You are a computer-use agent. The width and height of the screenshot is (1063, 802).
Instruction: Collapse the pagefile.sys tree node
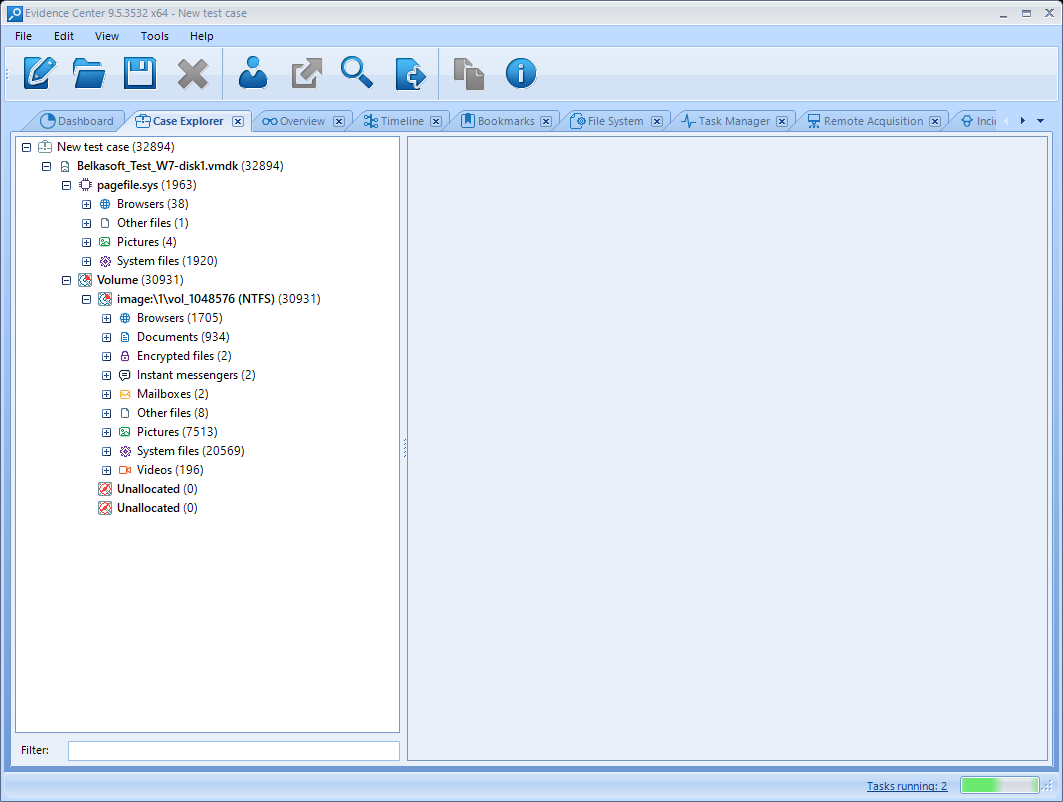pos(67,185)
